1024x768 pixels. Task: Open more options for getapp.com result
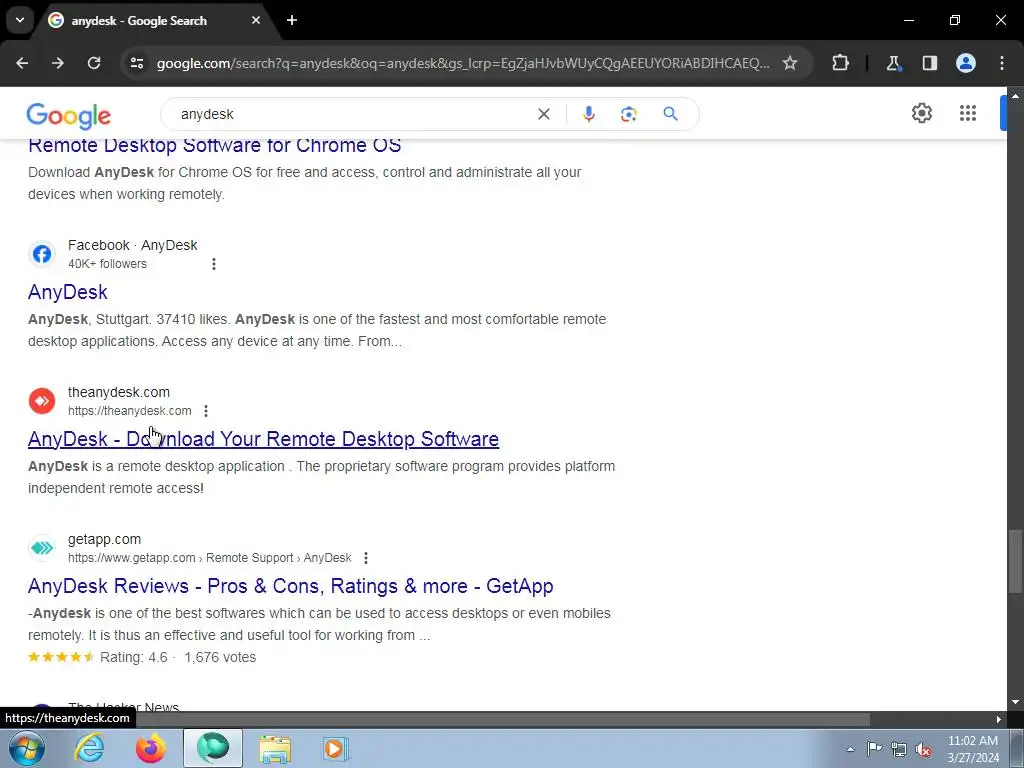(x=366, y=558)
